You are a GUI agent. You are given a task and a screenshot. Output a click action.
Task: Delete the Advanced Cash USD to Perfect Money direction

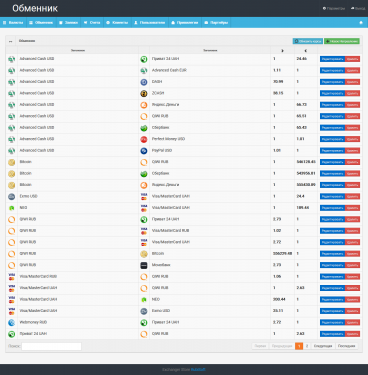pyautogui.click(x=352, y=139)
